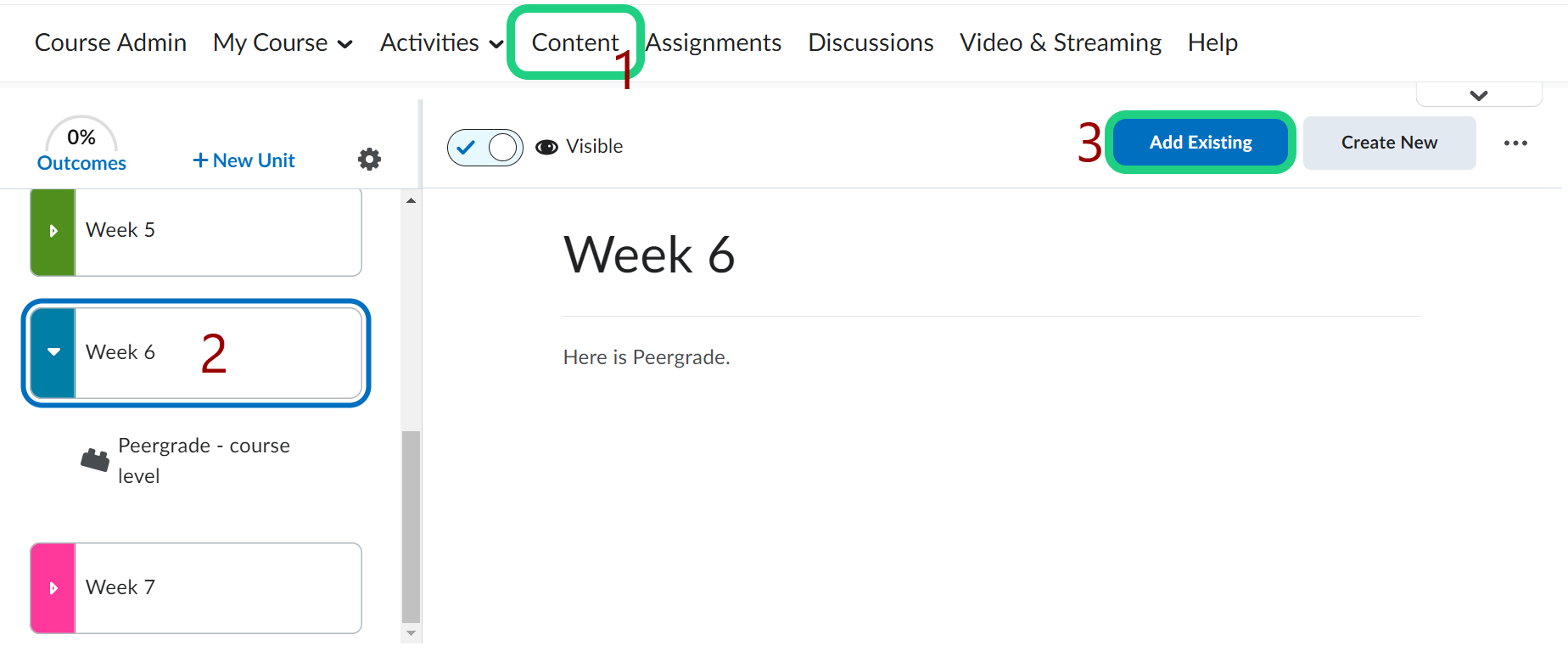Open the three-dot more options menu
The width and height of the screenshot is (1568, 657).
pyautogui.click(x=1515, y=143)
